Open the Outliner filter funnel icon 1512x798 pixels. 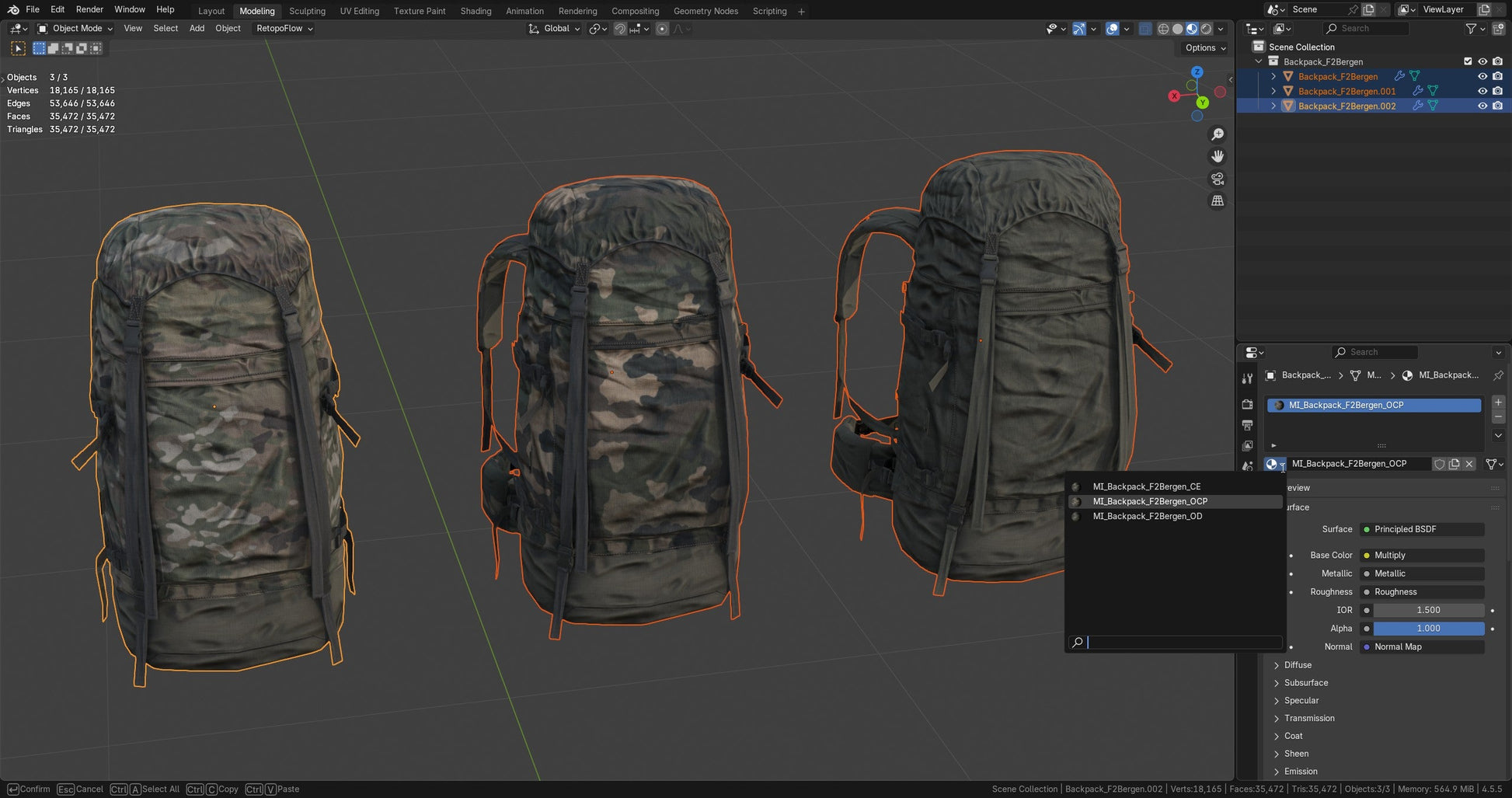click(x=1471, y=28)
